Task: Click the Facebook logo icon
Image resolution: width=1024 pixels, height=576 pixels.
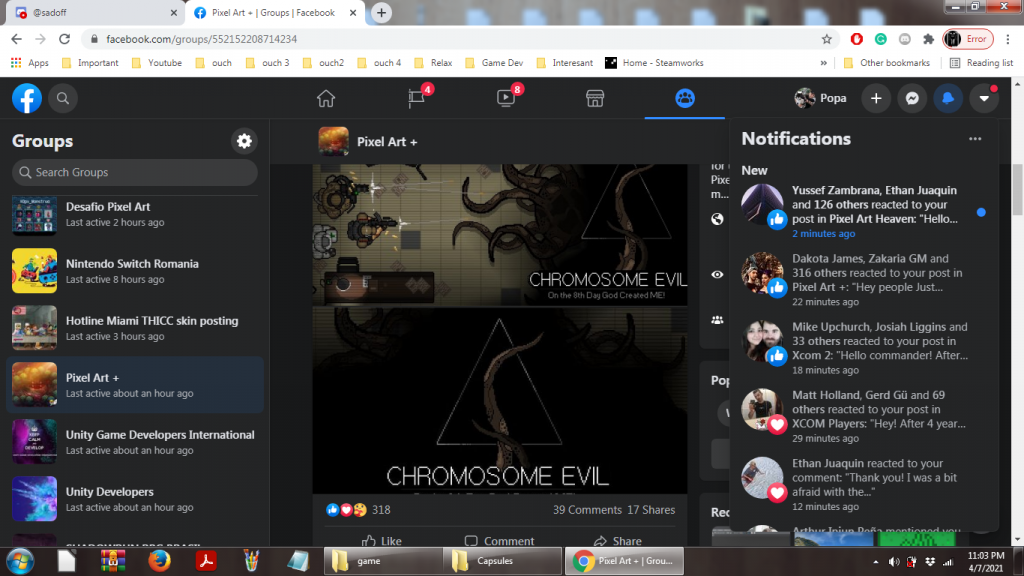Action: coord(27,98)
